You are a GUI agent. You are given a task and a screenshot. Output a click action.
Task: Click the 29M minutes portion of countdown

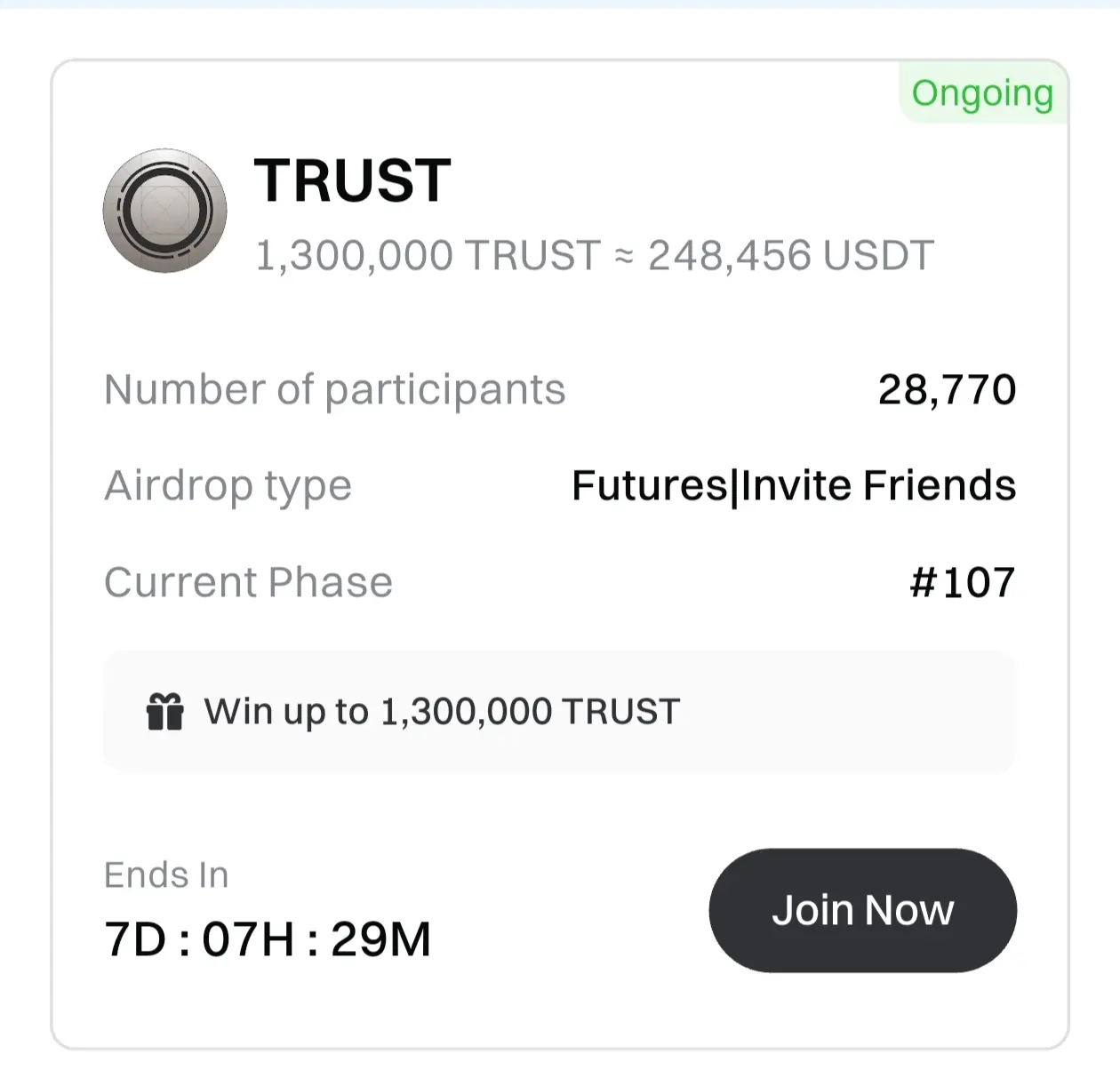click(x=380, y=939)
